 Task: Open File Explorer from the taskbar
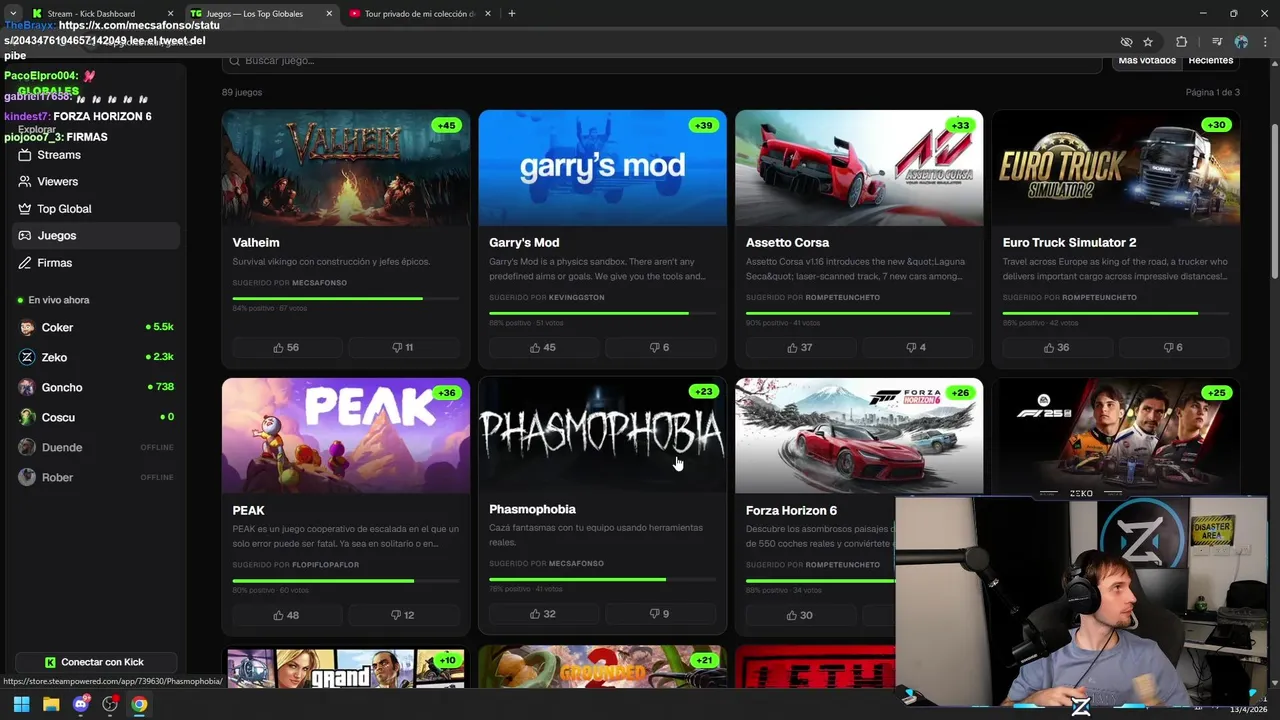pyautogui.click(x=51, y=704)
